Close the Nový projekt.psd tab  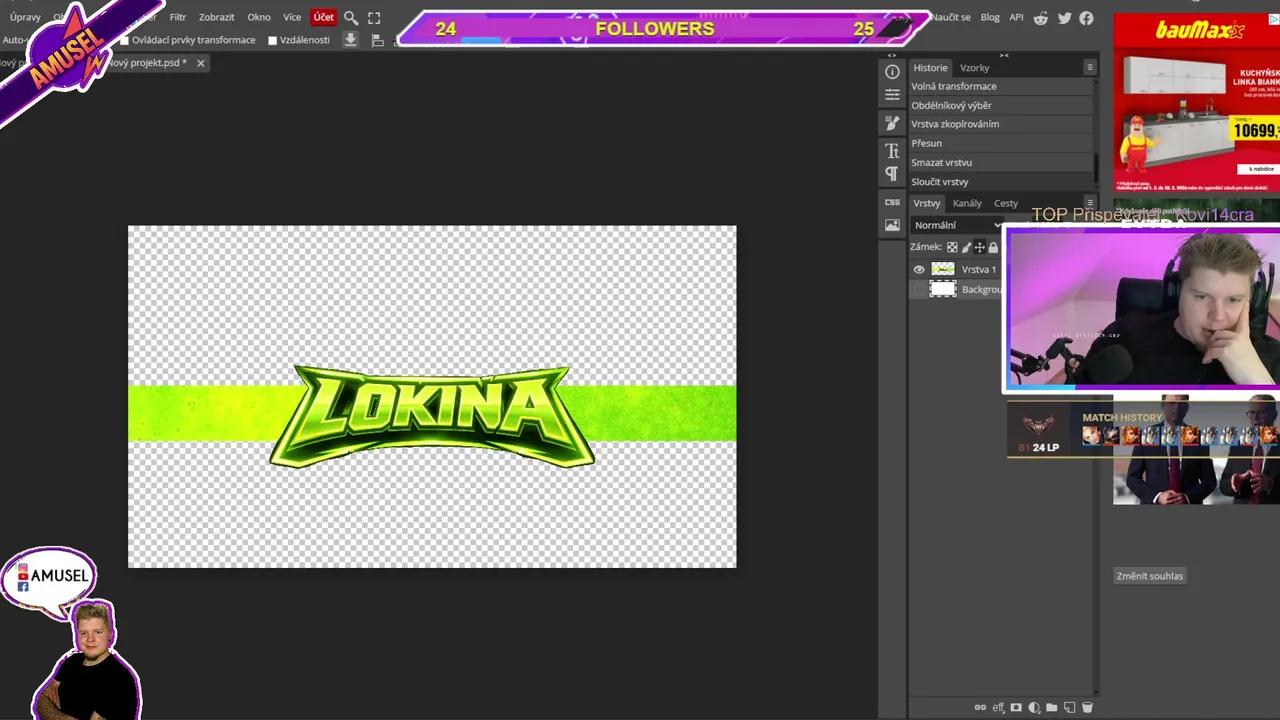point(200,63)
